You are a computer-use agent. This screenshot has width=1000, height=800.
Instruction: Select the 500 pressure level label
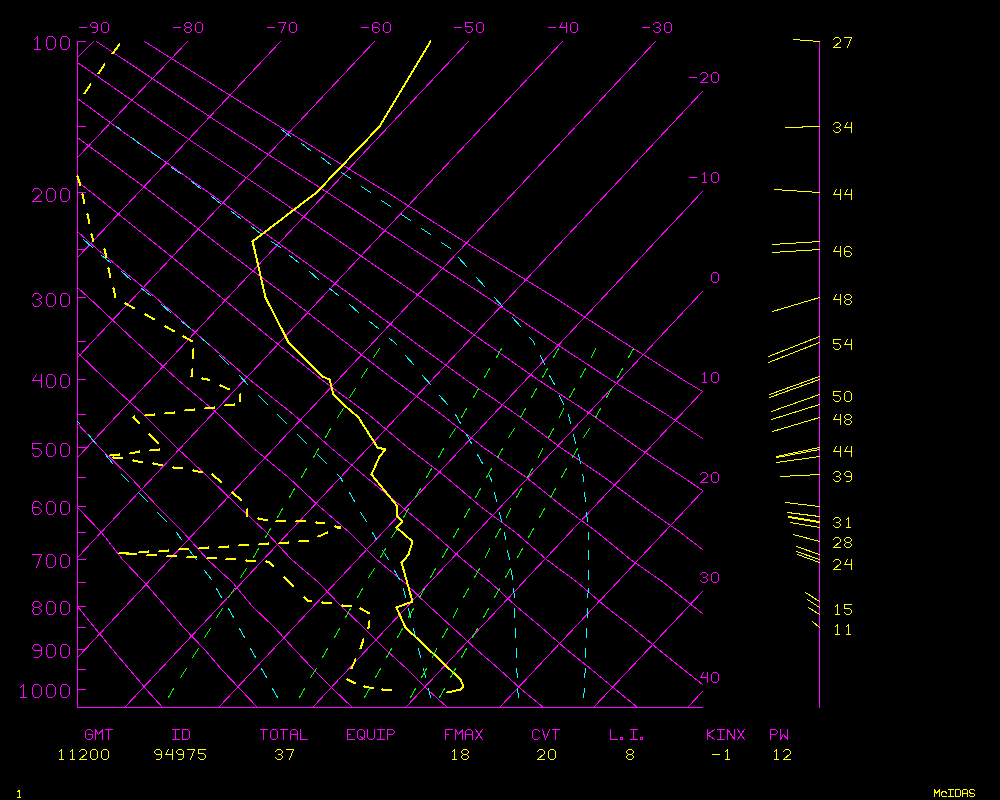(x=51, y=450)
